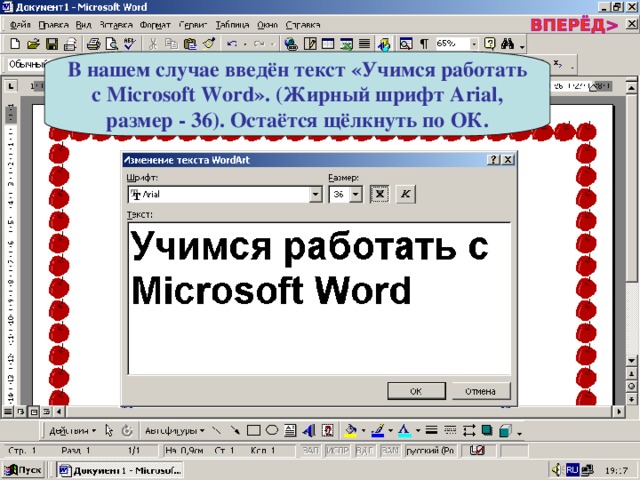Open the zoom percentage dropdown
Viewport: 640px width, 480px height.
[x=474, y=44]
